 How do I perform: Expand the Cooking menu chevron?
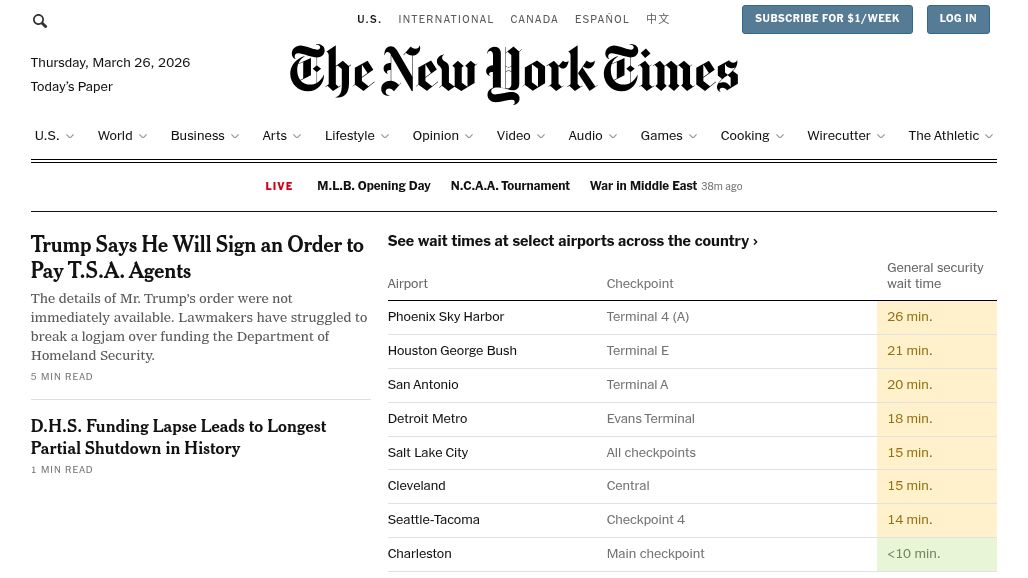coord(780,137)
